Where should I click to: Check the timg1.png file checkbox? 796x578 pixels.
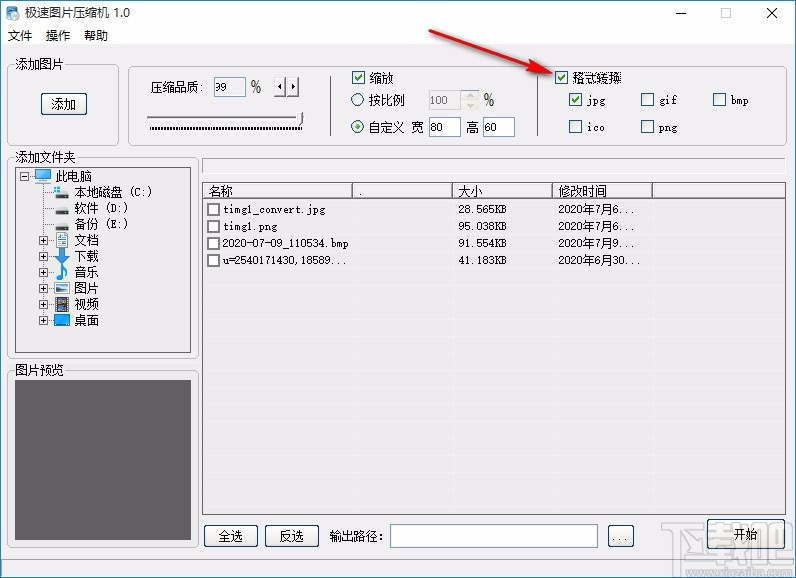213,226
